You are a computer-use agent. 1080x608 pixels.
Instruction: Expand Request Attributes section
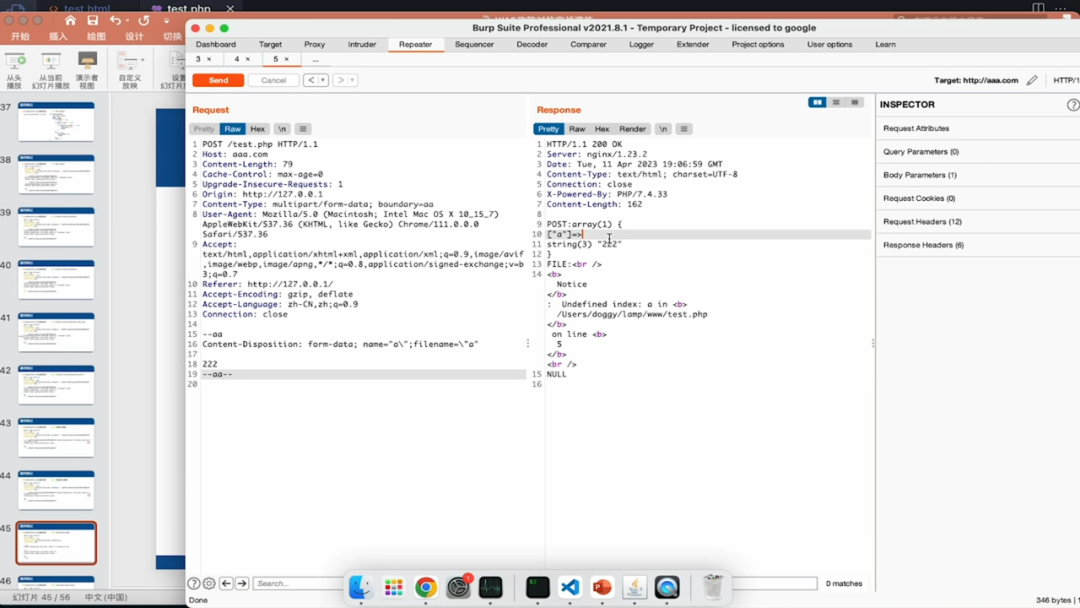pyautogui.click(x=978, y=128)
